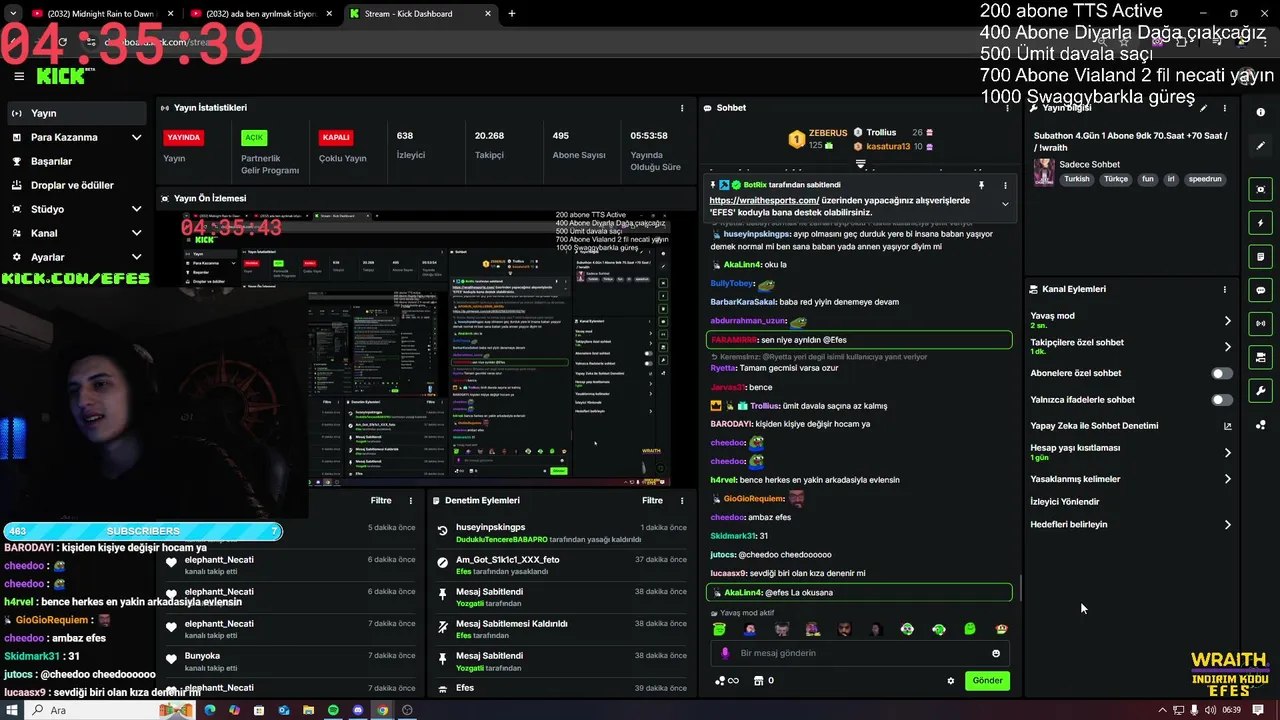Viewport: 1280px width, 720px height.
Task: Open the emoji picker in the message box
Action: tap(996, 653)
